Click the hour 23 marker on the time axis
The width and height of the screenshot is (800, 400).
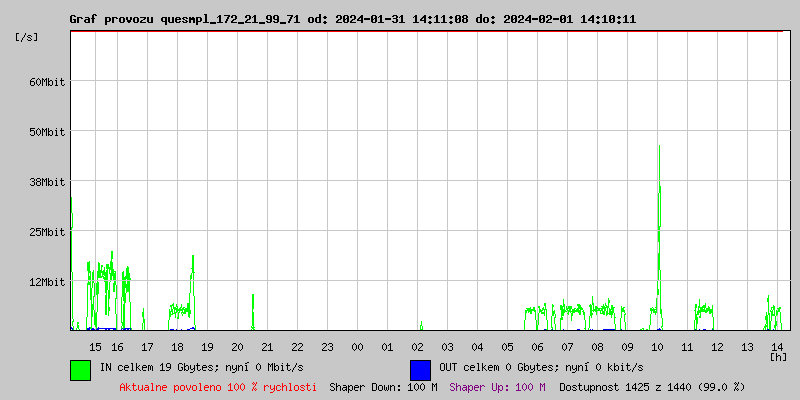point(327,347)
